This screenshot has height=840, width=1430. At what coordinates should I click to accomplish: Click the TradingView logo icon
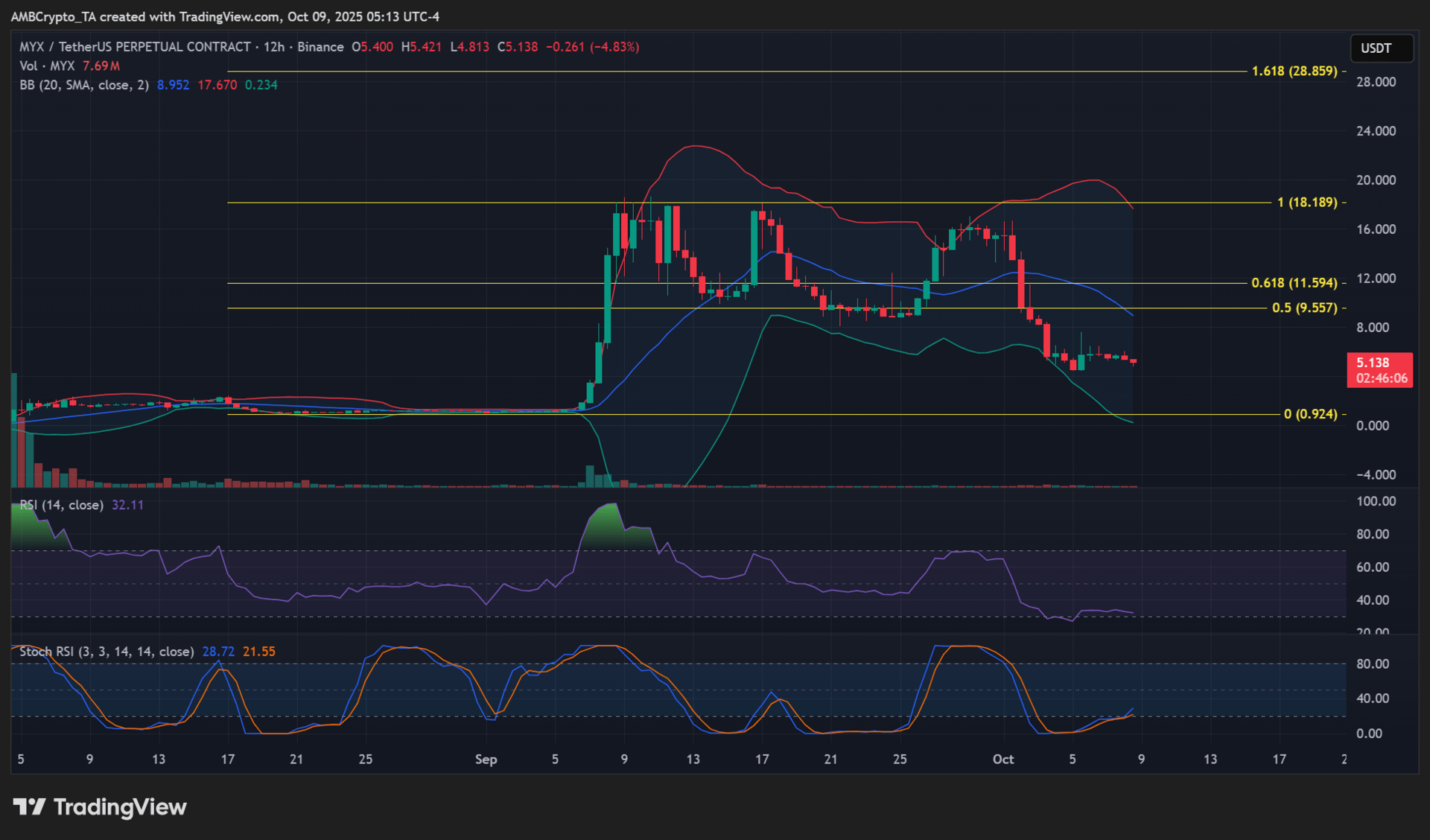[x=30, y=807]
